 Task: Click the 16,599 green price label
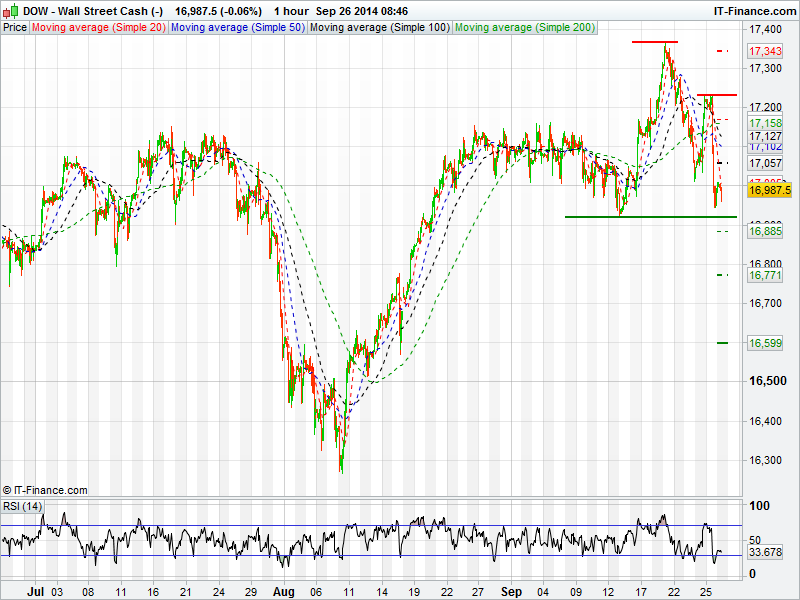coord(765,343)
